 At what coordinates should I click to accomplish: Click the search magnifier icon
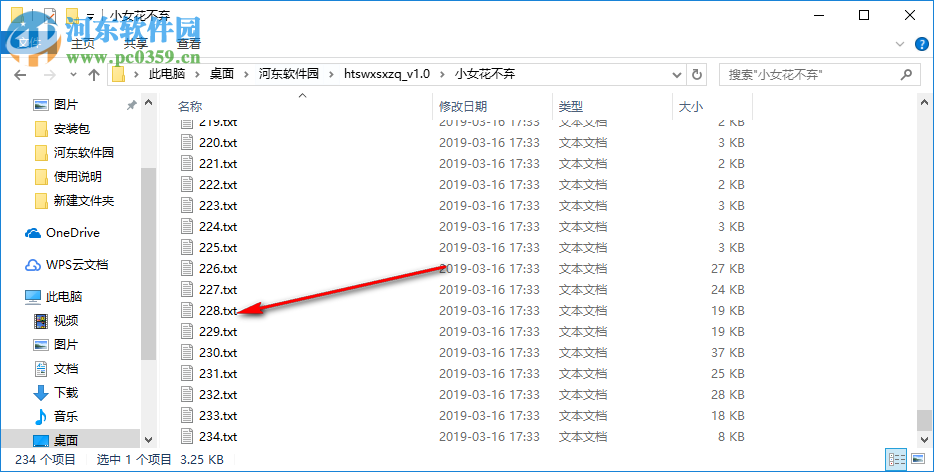coord(906,74)
